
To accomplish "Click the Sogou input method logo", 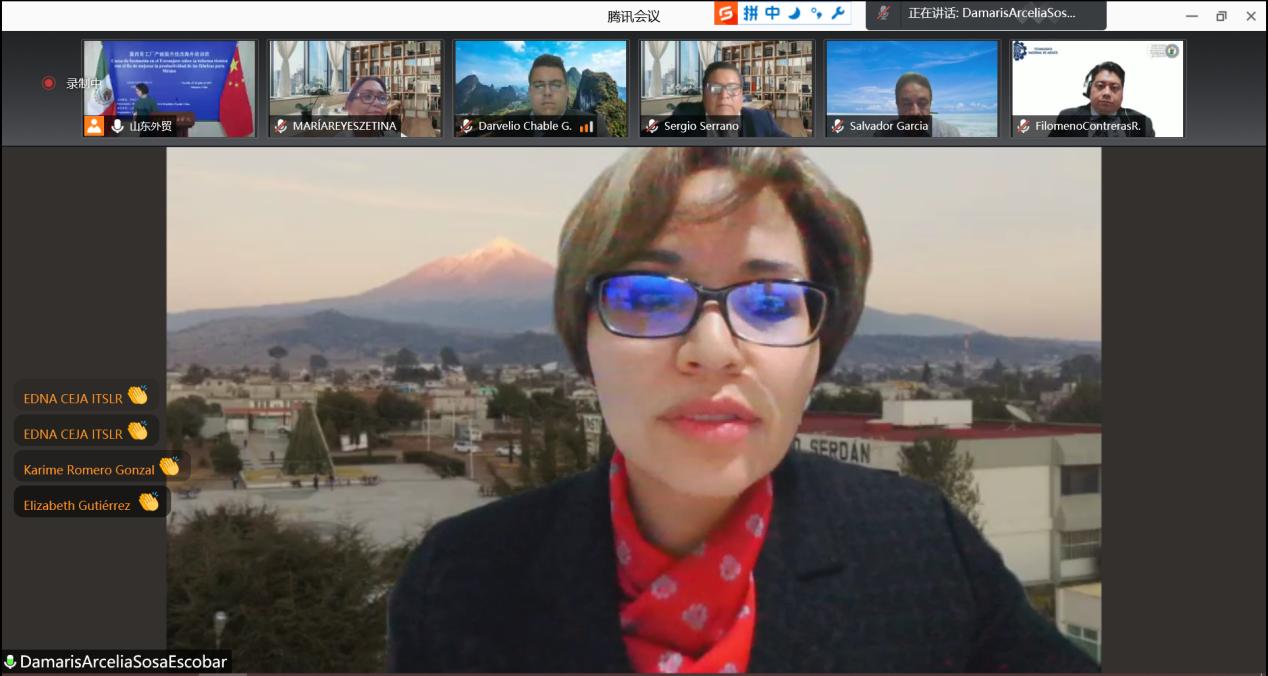I will (725, 13).
